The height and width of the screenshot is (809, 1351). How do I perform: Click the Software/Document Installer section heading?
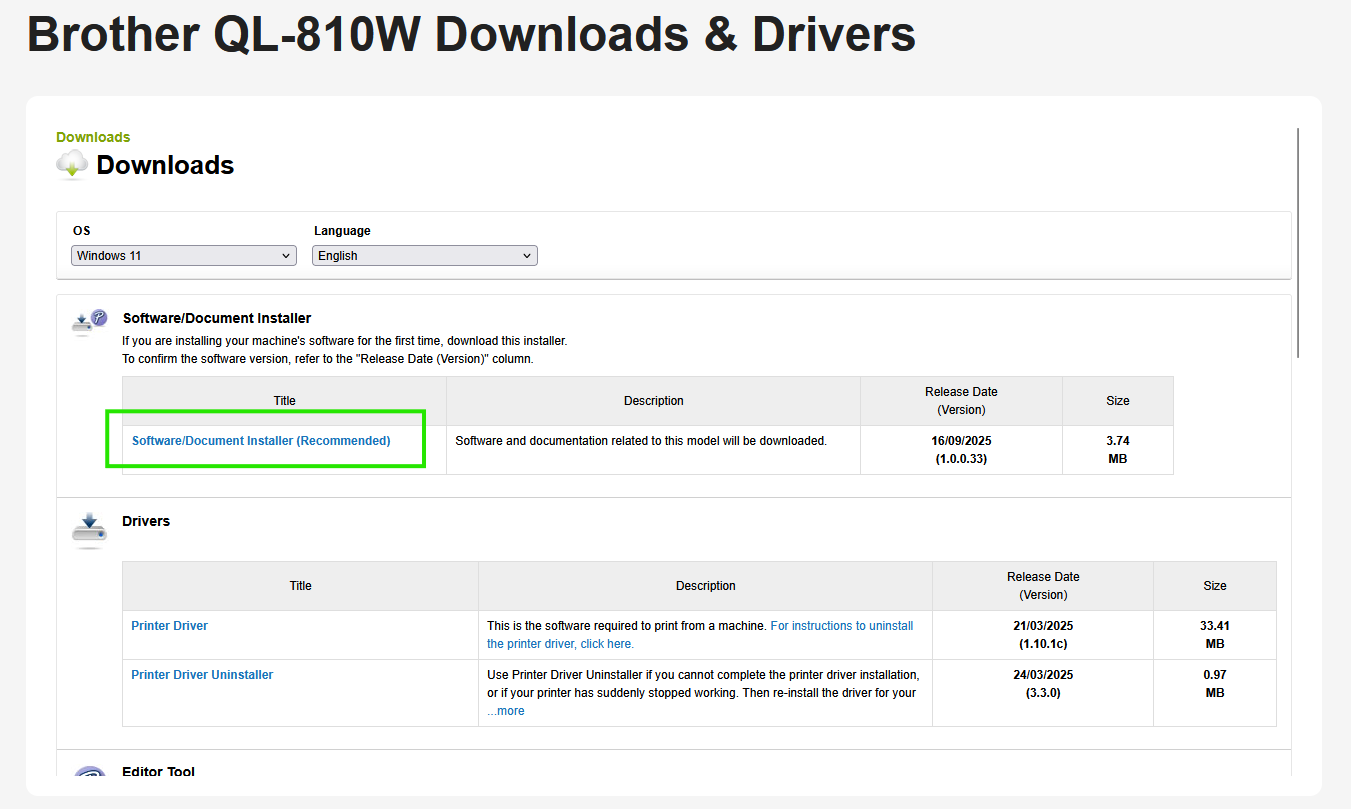coord(216,318)
